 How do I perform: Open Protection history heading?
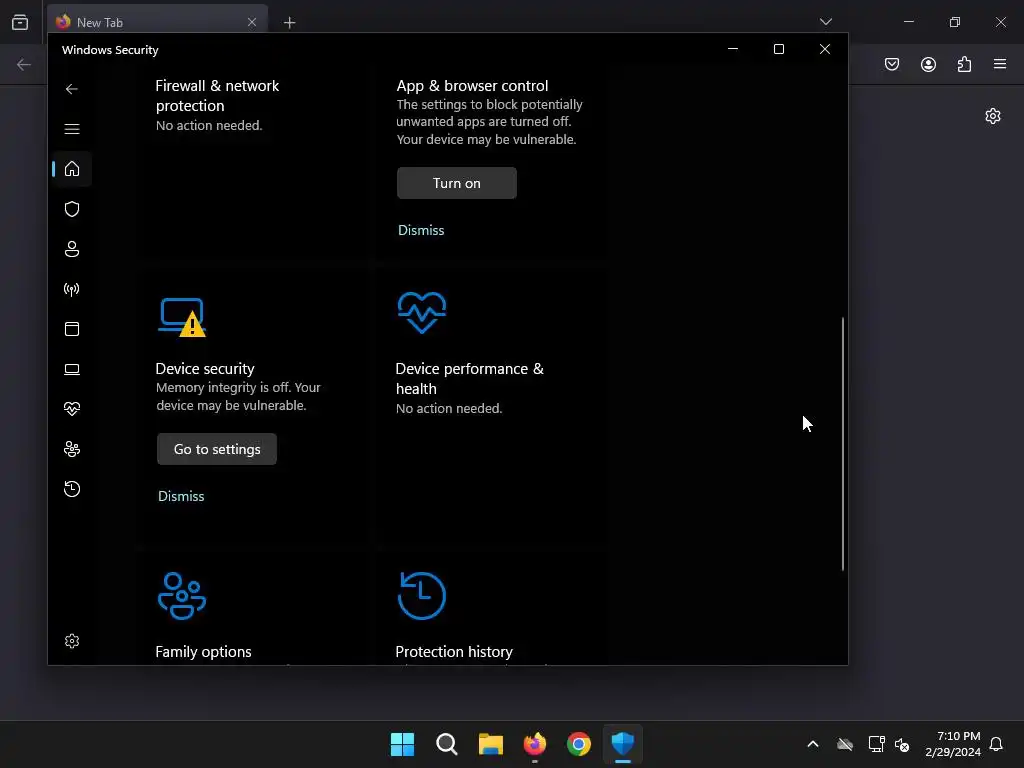[x=454, y=652]
